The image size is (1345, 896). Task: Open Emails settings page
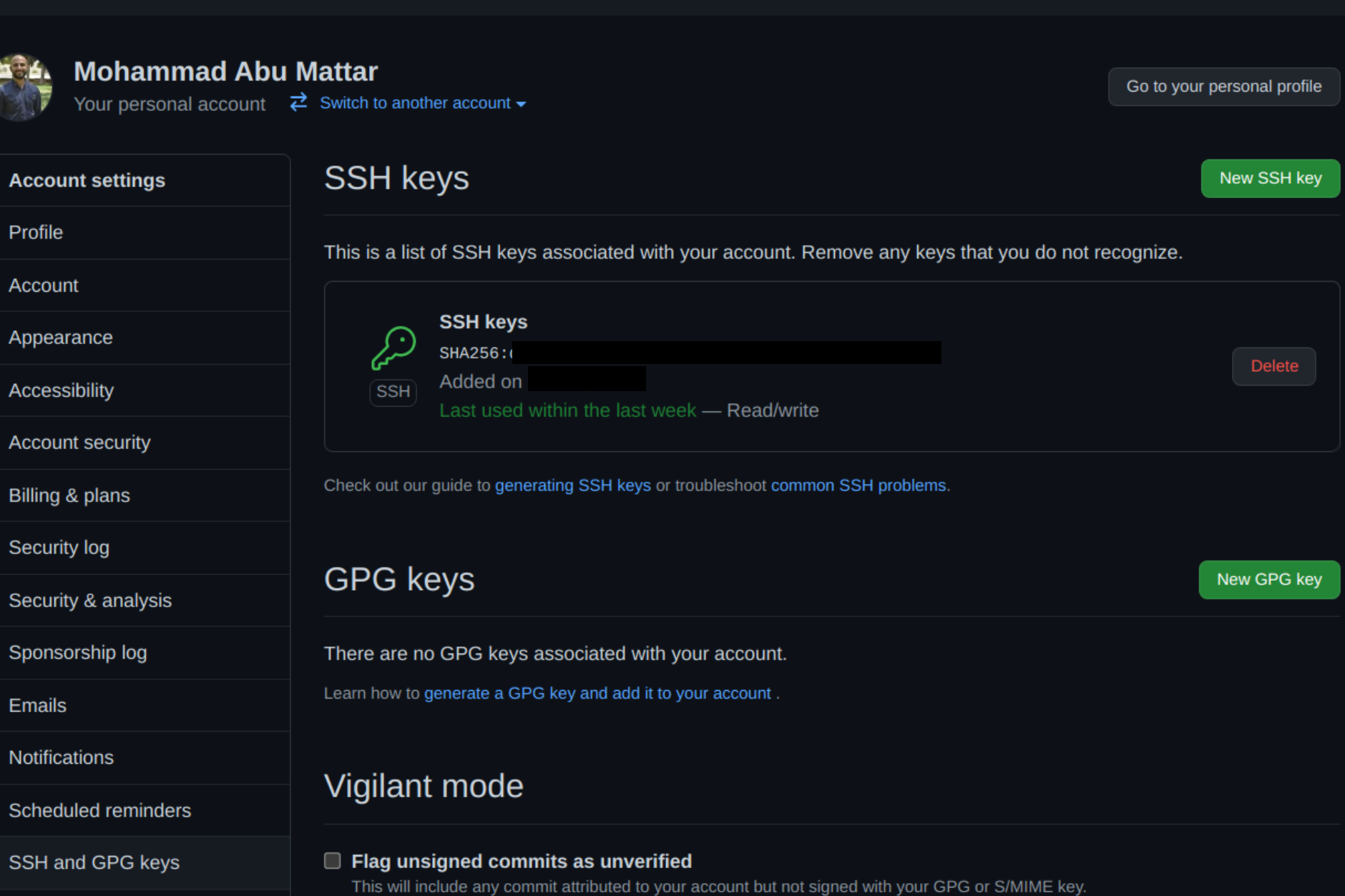coord(37,705)
